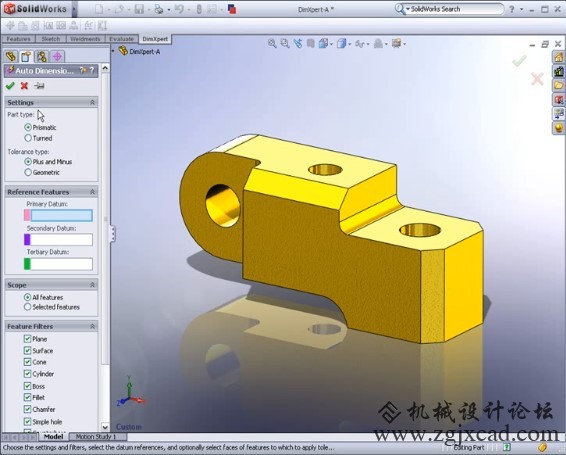Collapse the Settings section
The image size is (566, 455).
click(92, 103)
